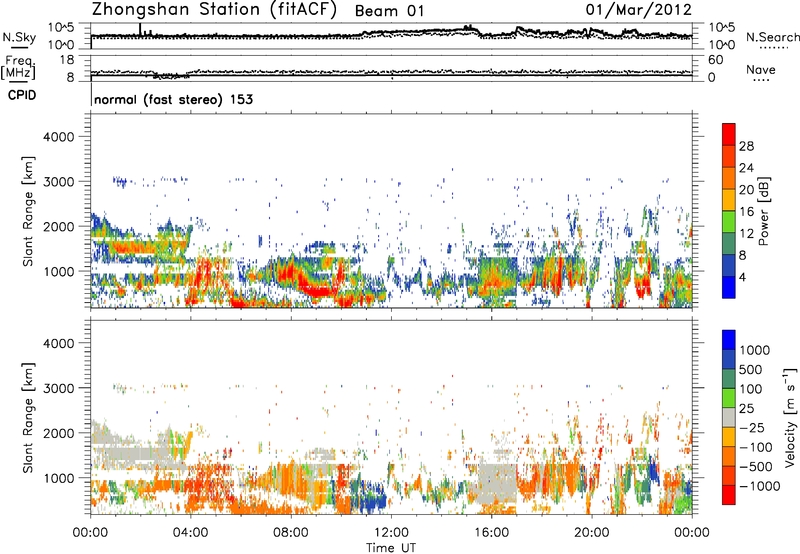The height and width of the screenshot is (554, 800).
Task: Click the 20:00 time axis tick label
Action: (x=592, y=533)
